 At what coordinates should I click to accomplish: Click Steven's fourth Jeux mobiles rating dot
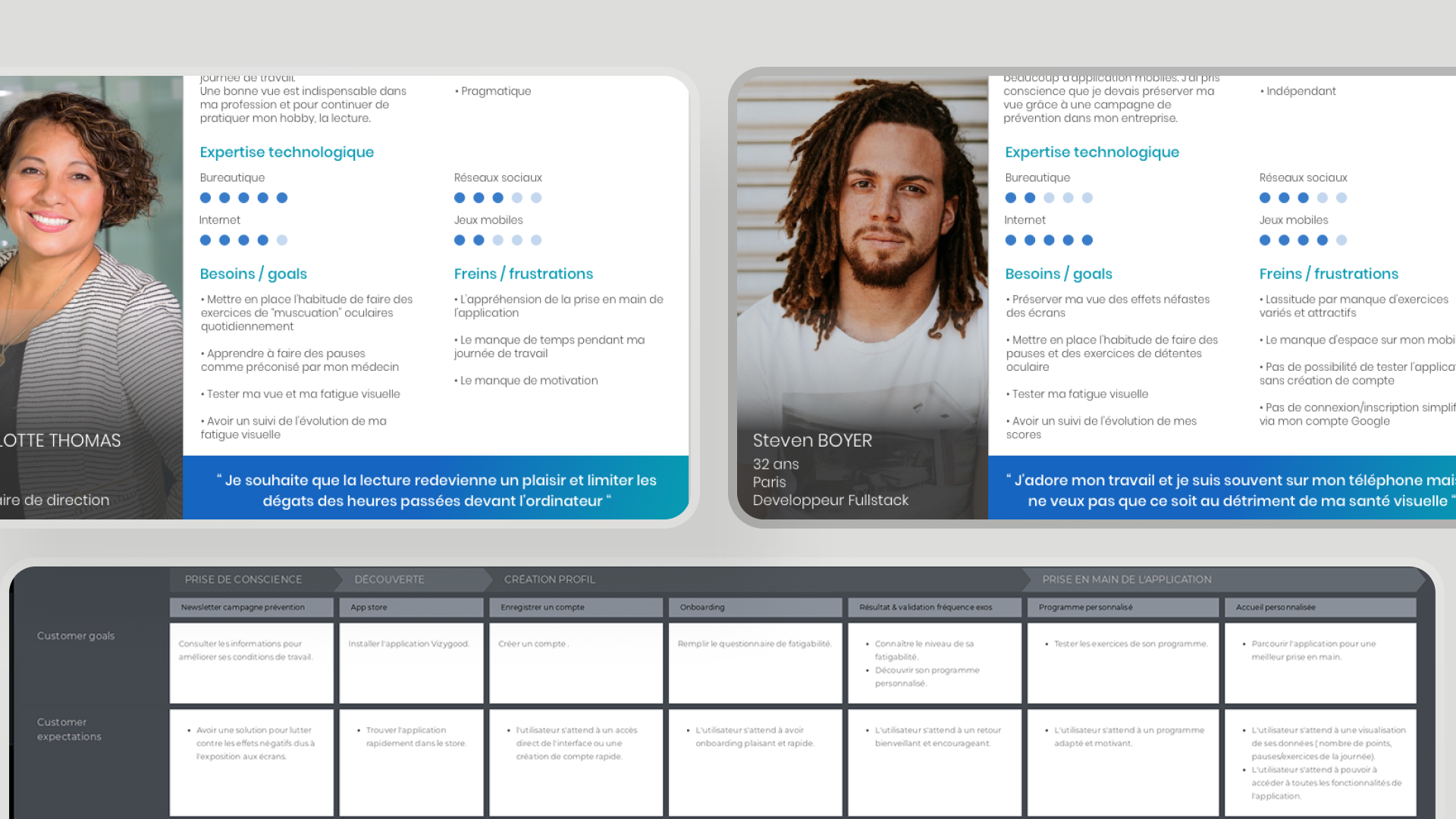pyautogui.click(x=1323, y=240)
